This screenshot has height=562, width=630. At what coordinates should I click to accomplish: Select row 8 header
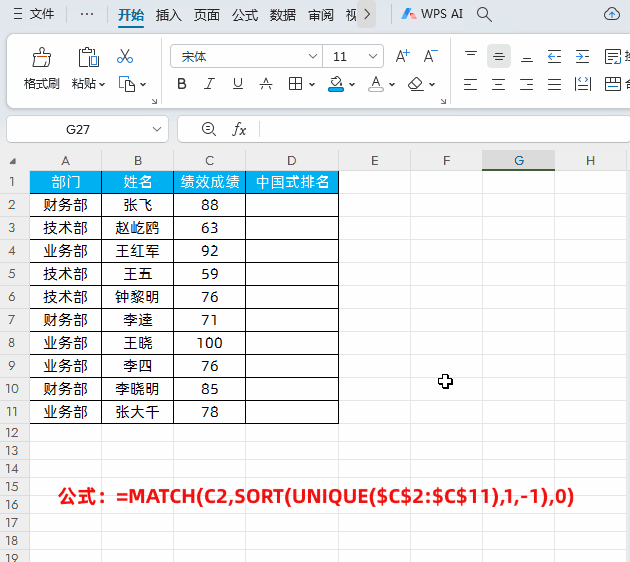(12, 343)
